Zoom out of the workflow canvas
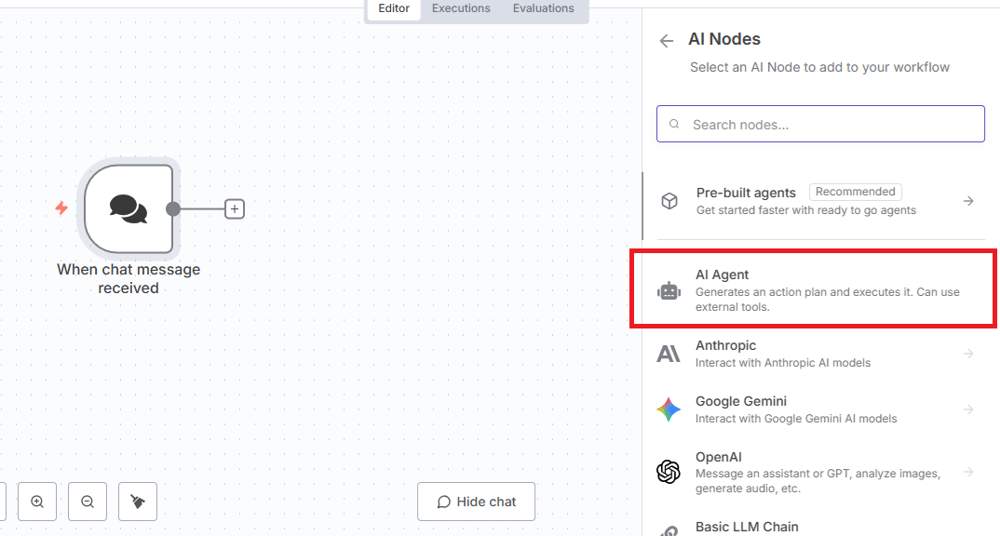Image resolution: width=1000 pixels, height=536 pixels. [x=87, y=502]
